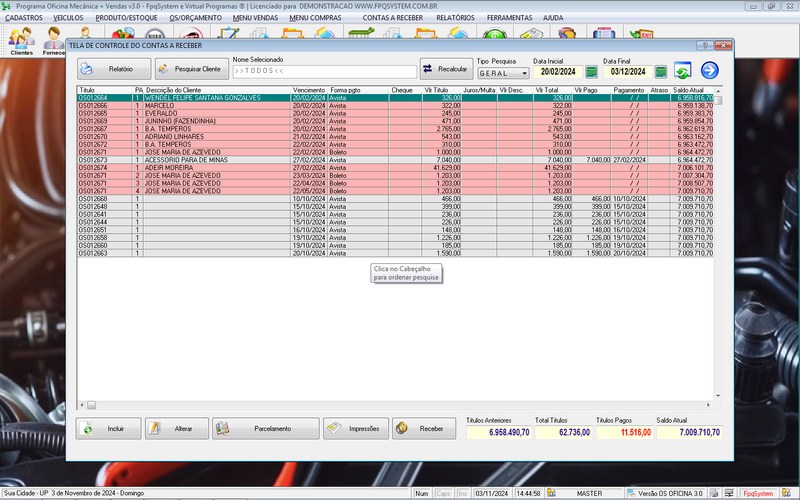Open calendar picker beside Data Inicial
800x500 pixels.
(x=591, y=72)
